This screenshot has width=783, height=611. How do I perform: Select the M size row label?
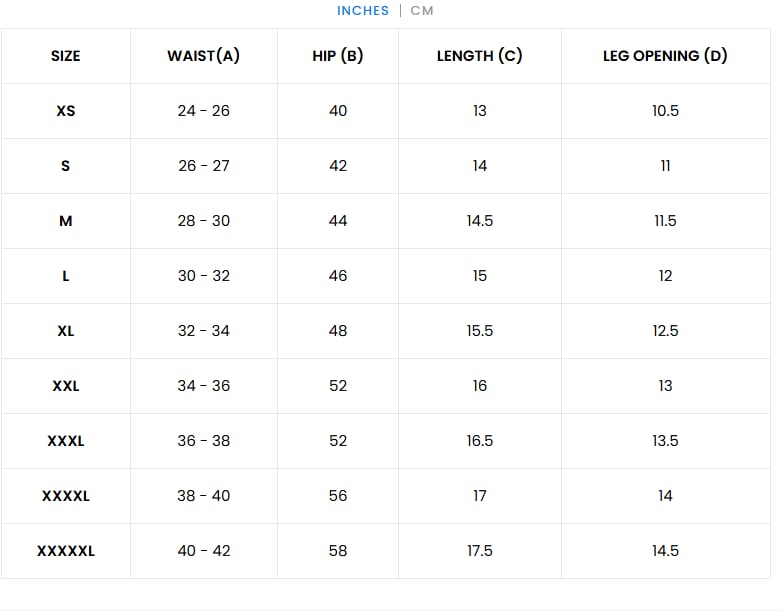tap(65, 221)
